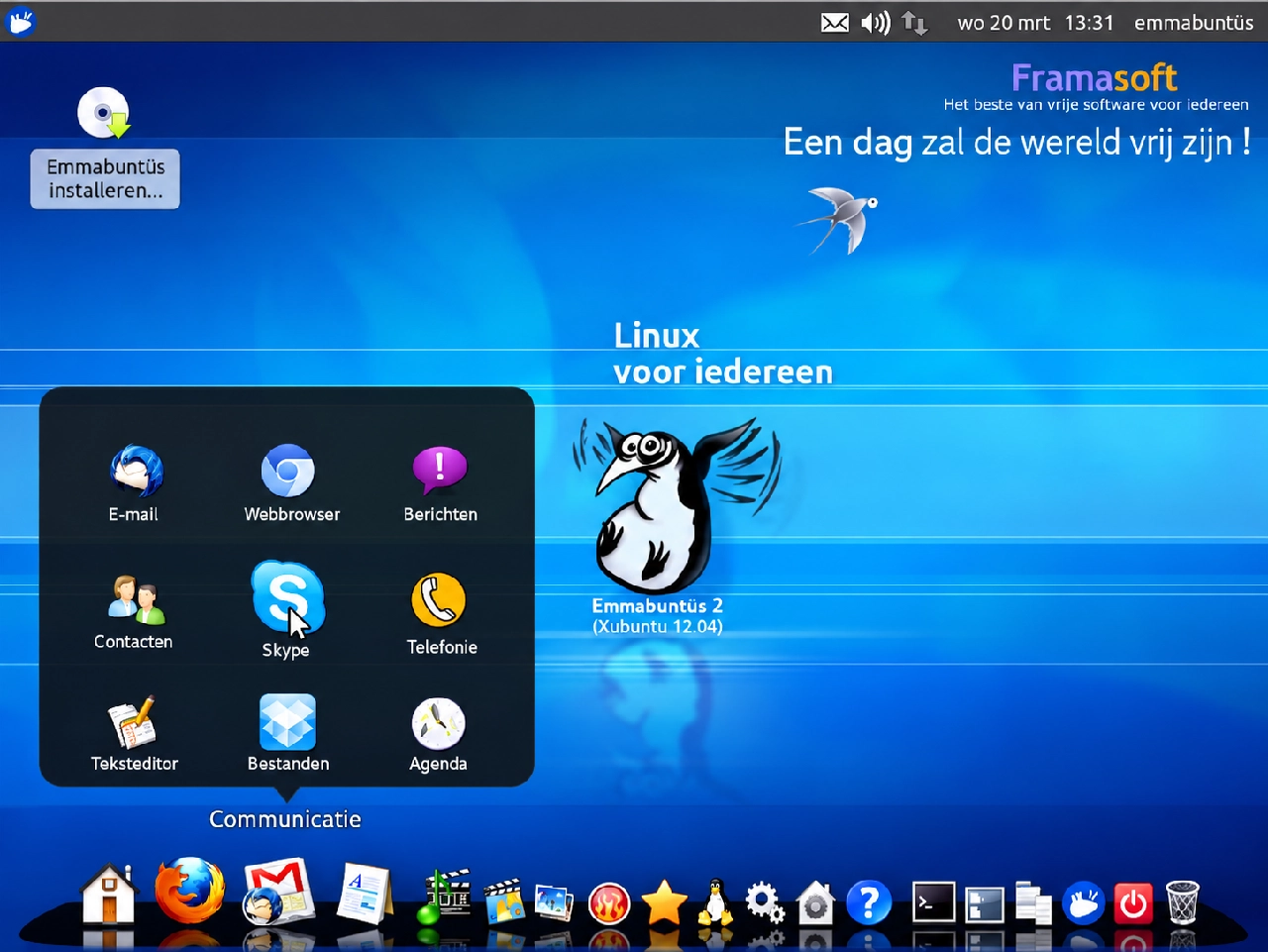
Task: Open the gold star favorites dock icon
Action: [x=664, y=903]
